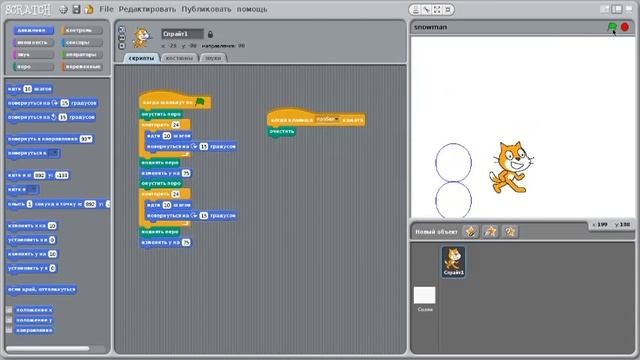The image size is (640, 360).
Task: Choose new sprite from file
Action: (490, 232)
